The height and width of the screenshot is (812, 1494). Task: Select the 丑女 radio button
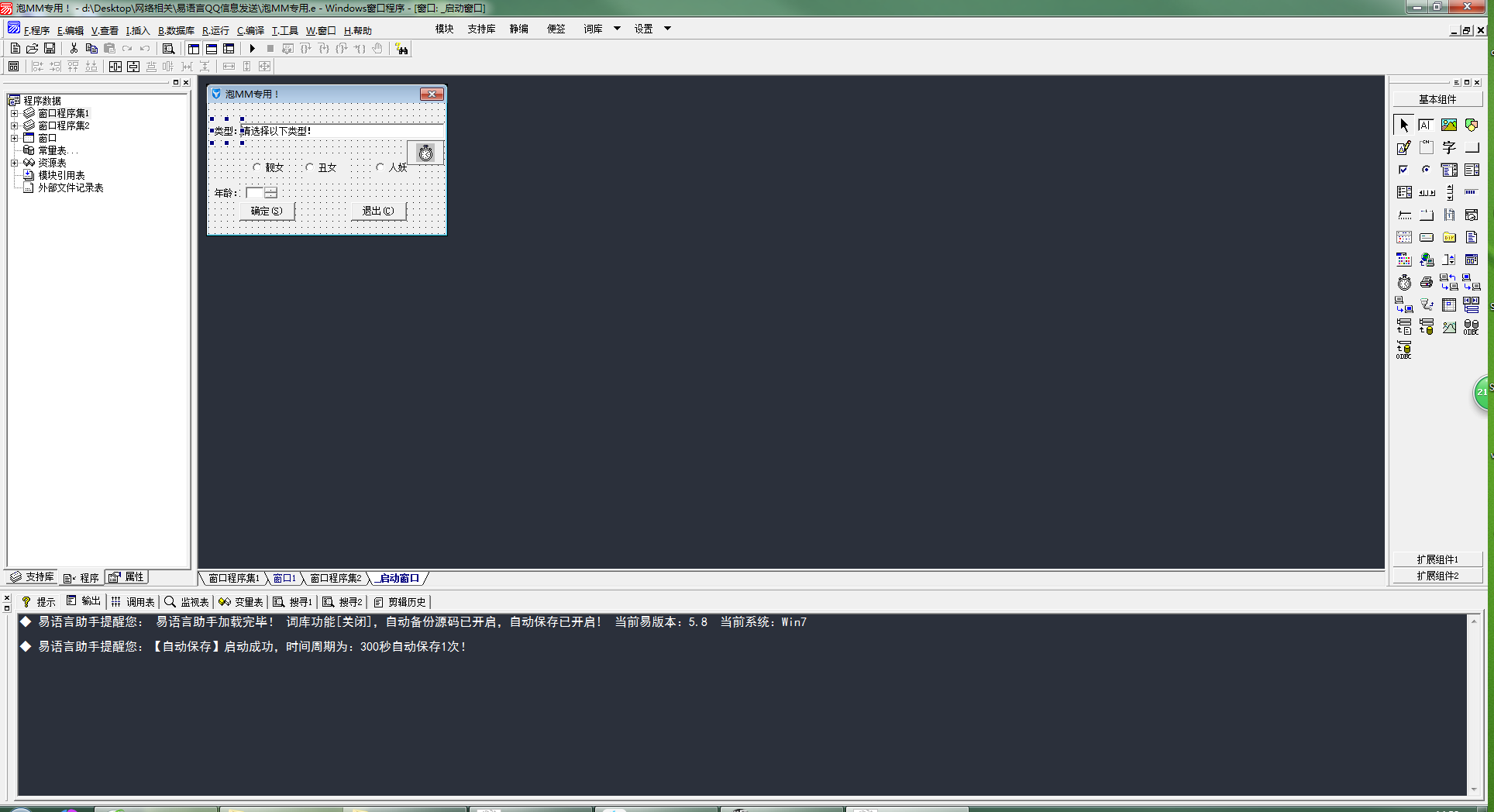[x=321, y=167]
